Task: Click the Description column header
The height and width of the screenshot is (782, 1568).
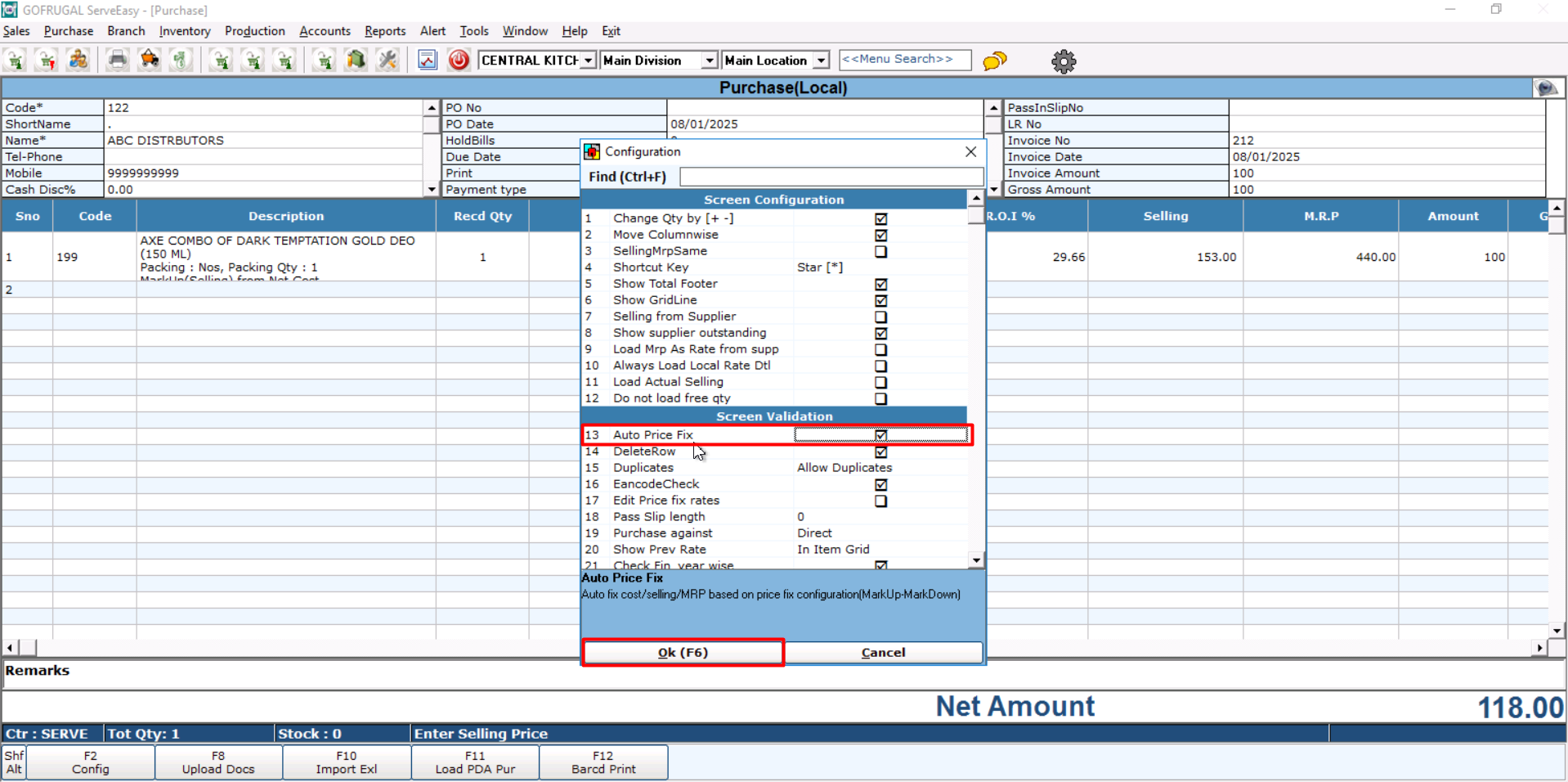Action: (x=286, y=216)
